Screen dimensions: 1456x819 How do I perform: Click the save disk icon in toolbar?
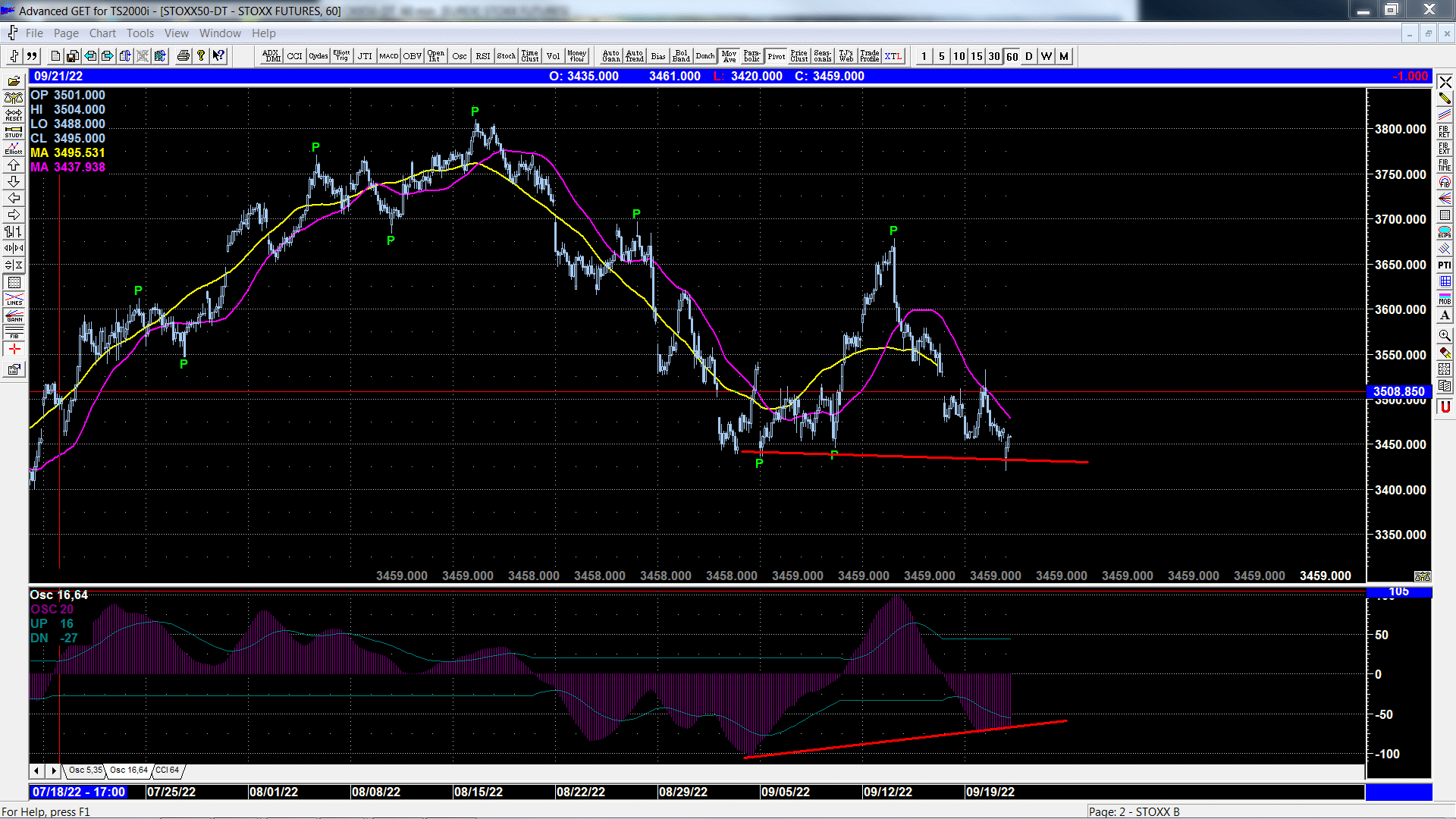[x=73, y=56]
